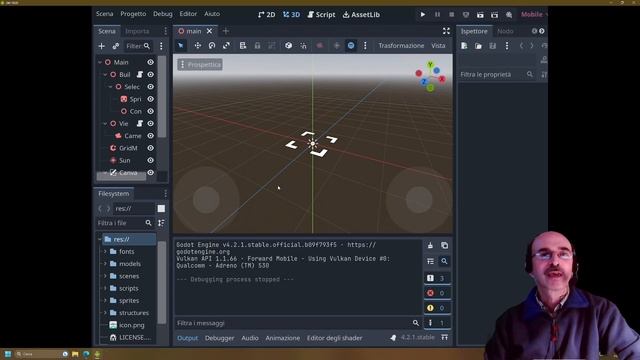Open the AssetLib workspace

click(x=361, y=15)
